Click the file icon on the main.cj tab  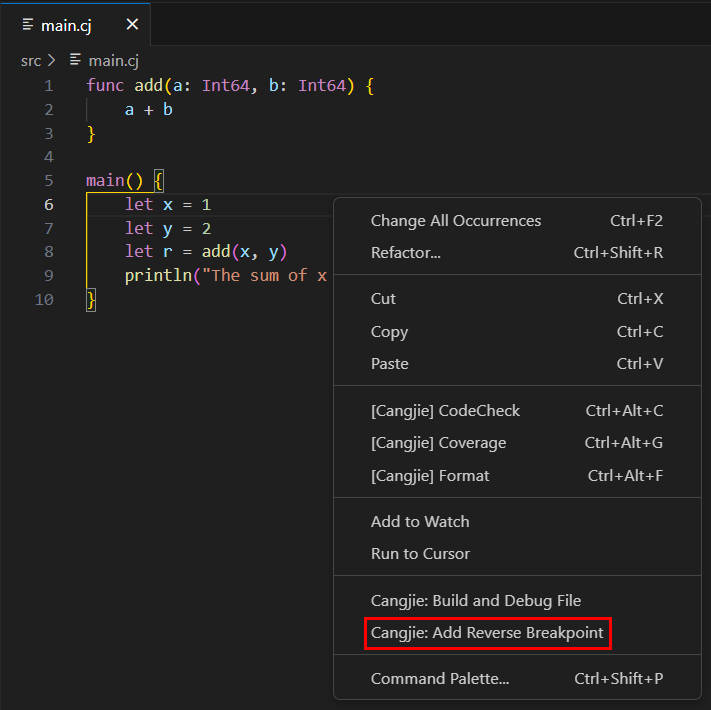28,24
